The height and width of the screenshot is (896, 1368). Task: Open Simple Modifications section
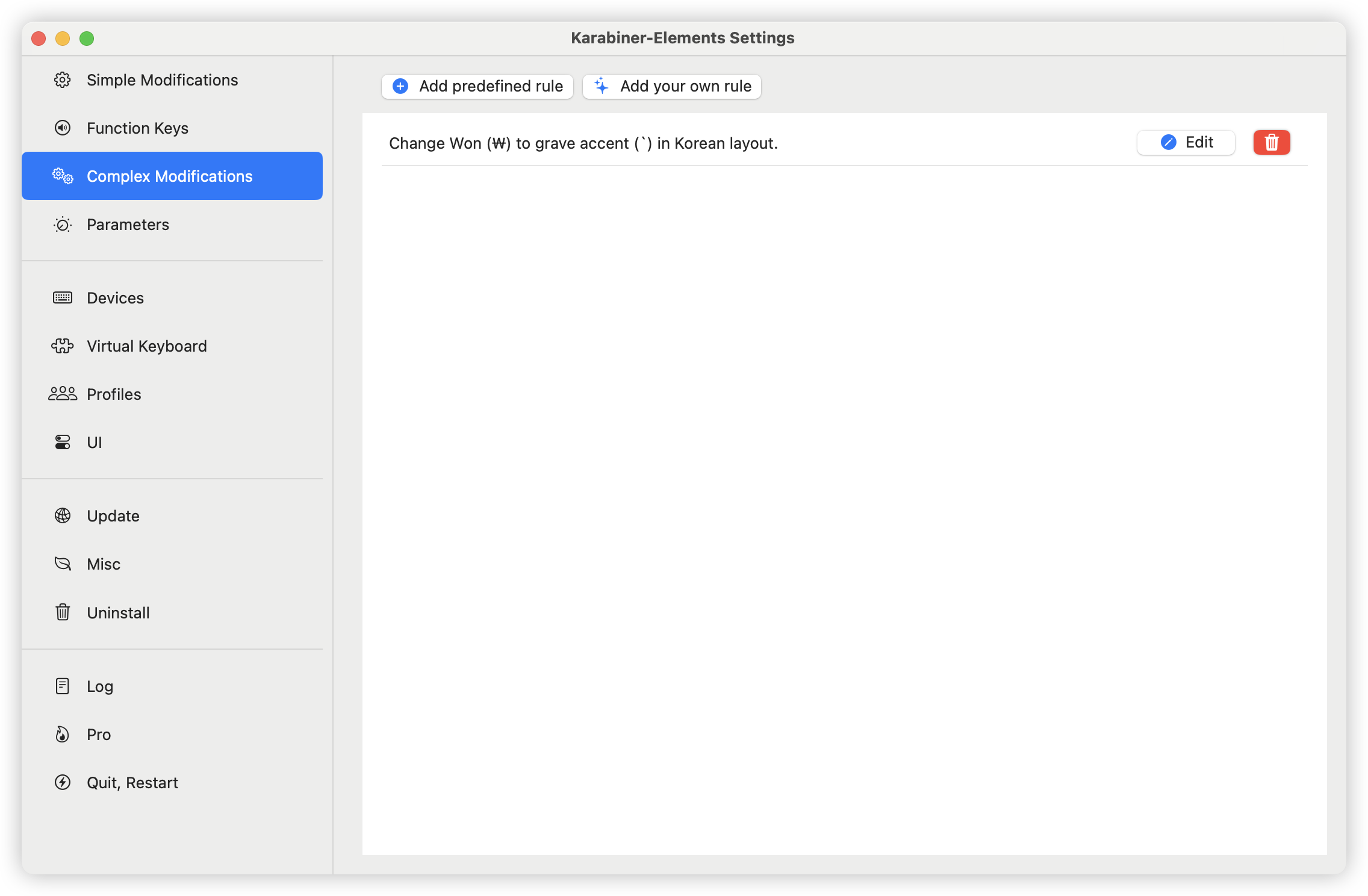[162, 80]
